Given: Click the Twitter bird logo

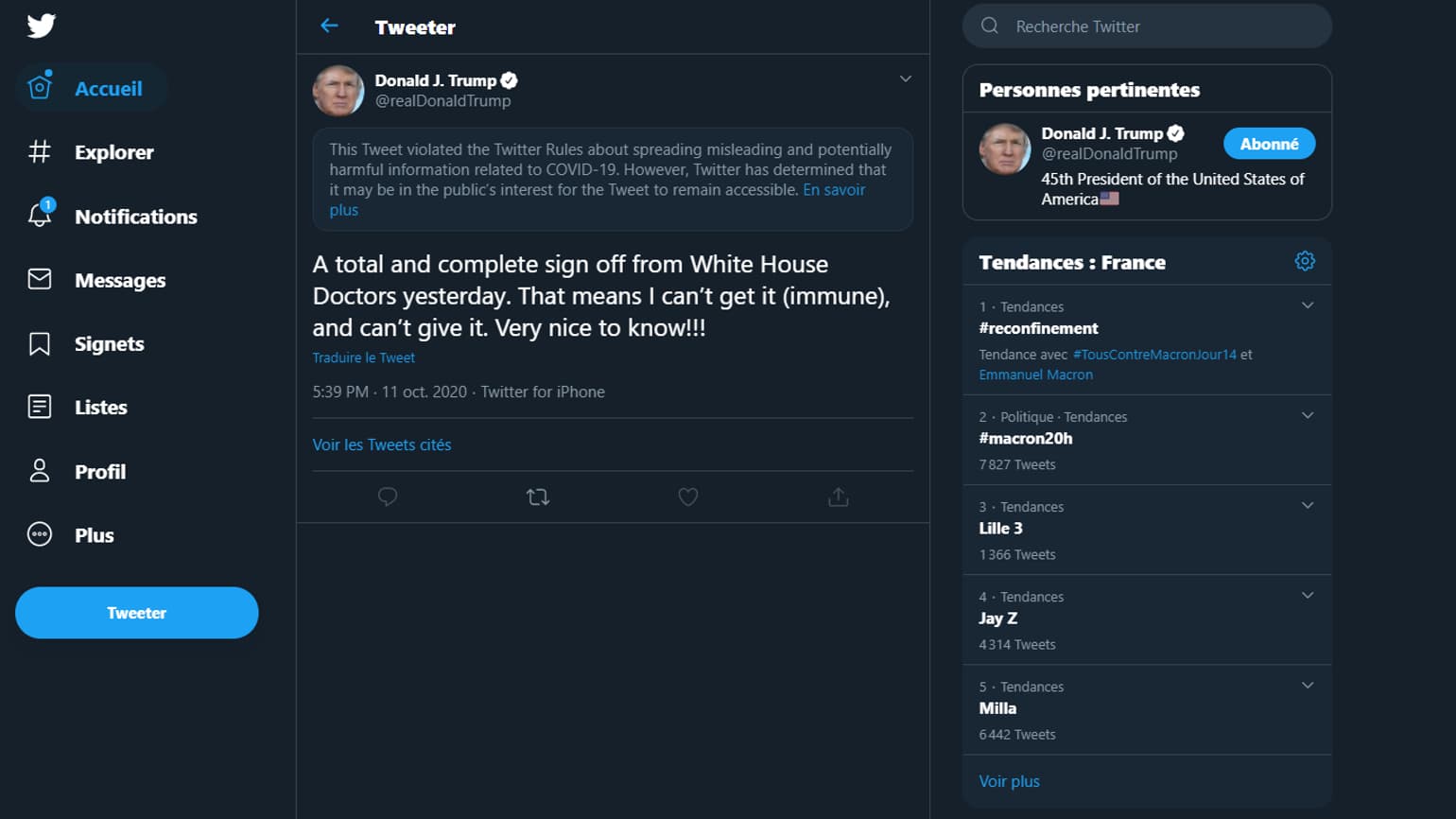Looking at the screenshot, I should (x=42, y=26).
